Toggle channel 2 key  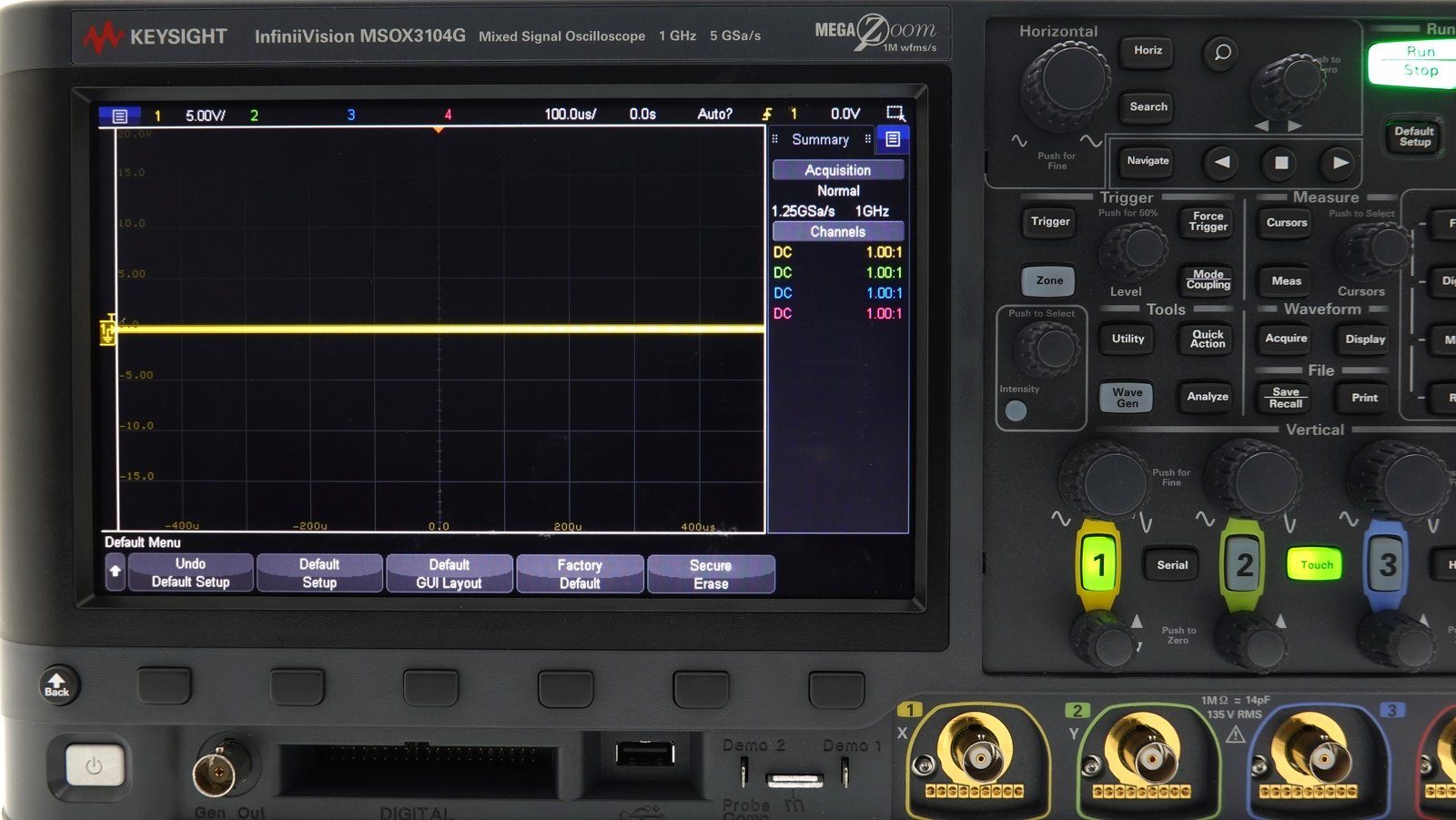point(1243,565)
